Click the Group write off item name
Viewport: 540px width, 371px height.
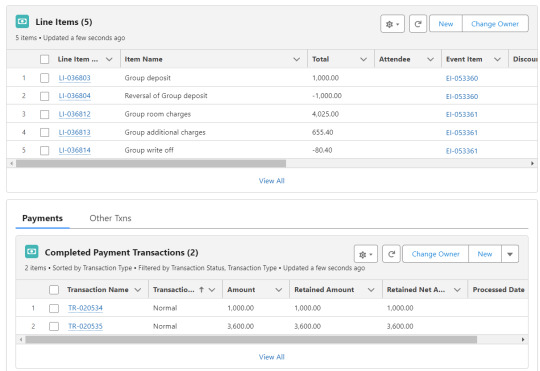149,150
